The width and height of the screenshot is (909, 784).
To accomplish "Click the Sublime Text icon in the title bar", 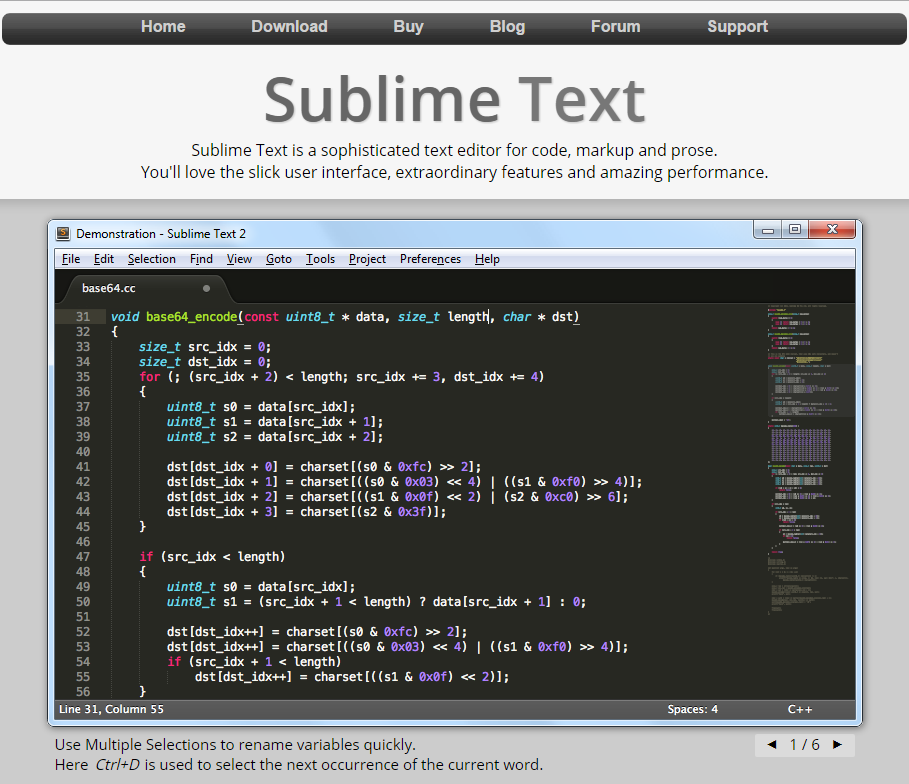I will tap(62, 233).
